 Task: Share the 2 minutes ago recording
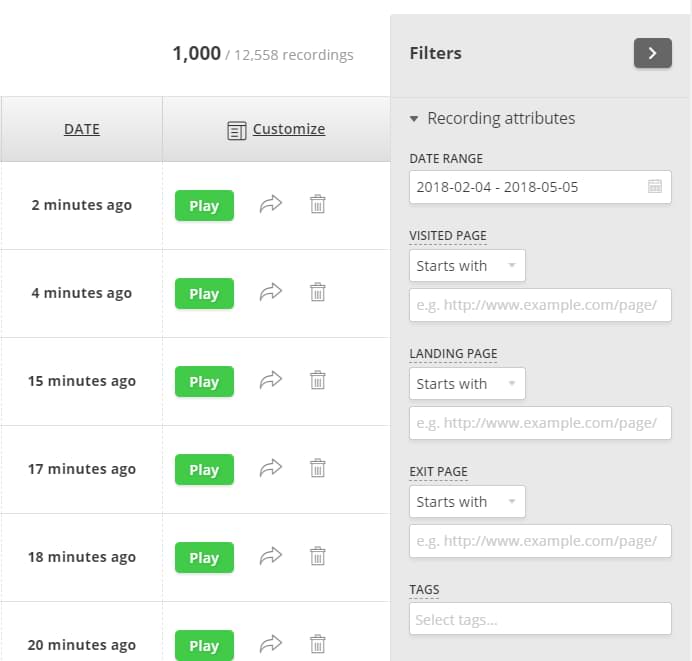pyautogui.click(x=271, y=204)
